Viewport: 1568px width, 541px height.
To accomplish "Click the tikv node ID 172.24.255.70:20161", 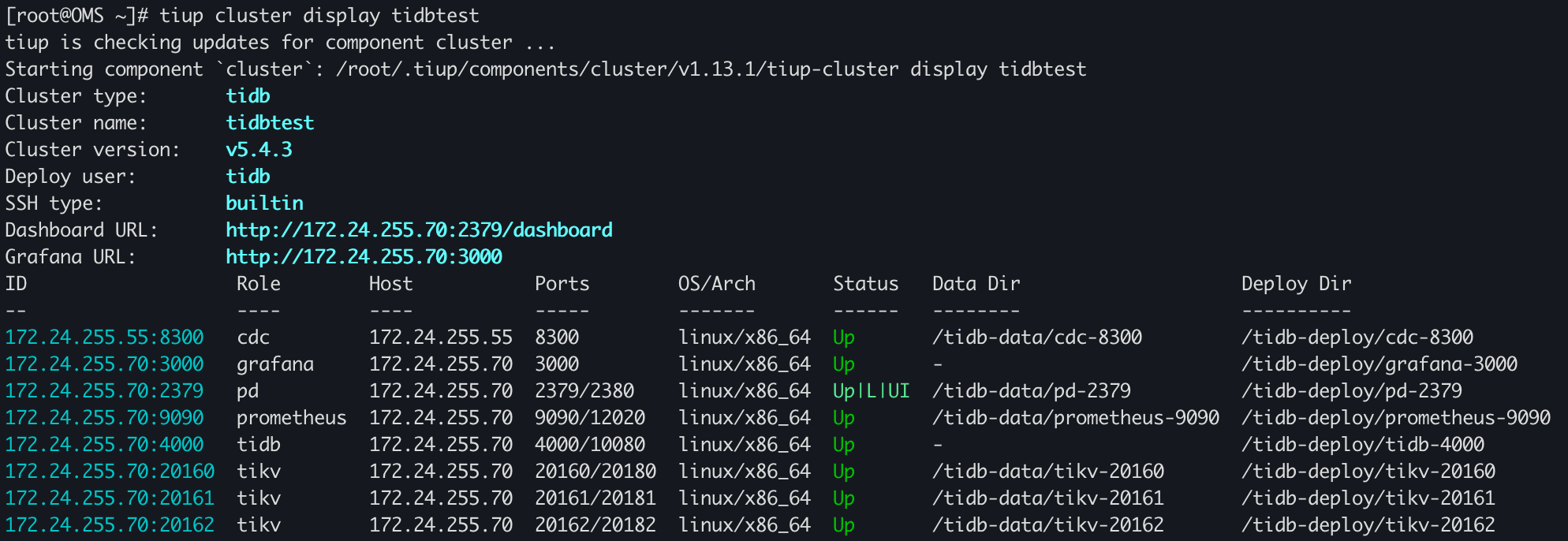I will click(x=110, y=498).
